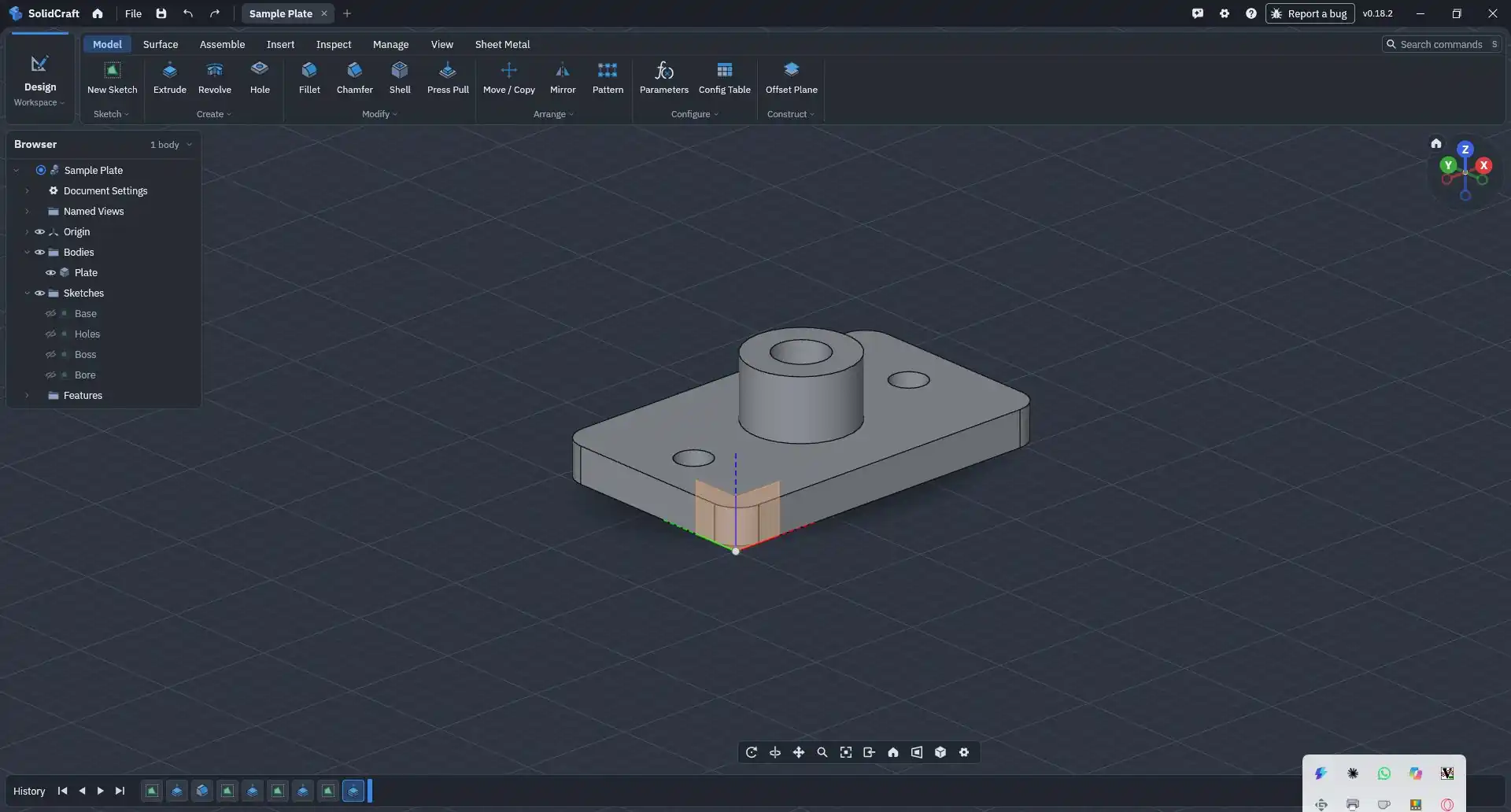
Task: Expand the Named Views folder
Action: point(27,212)
